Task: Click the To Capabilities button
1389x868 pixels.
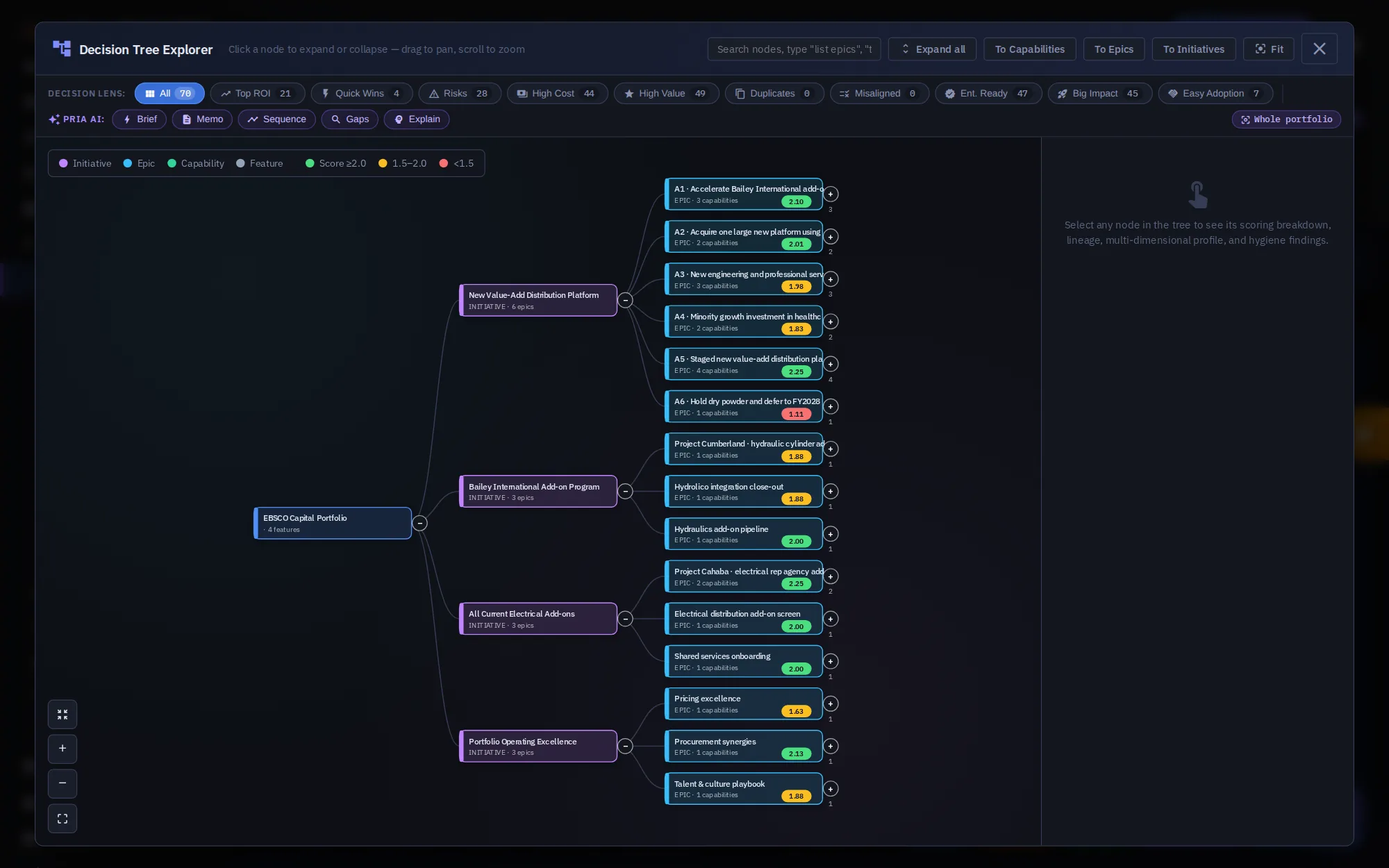Action: tap(1029, 49)
